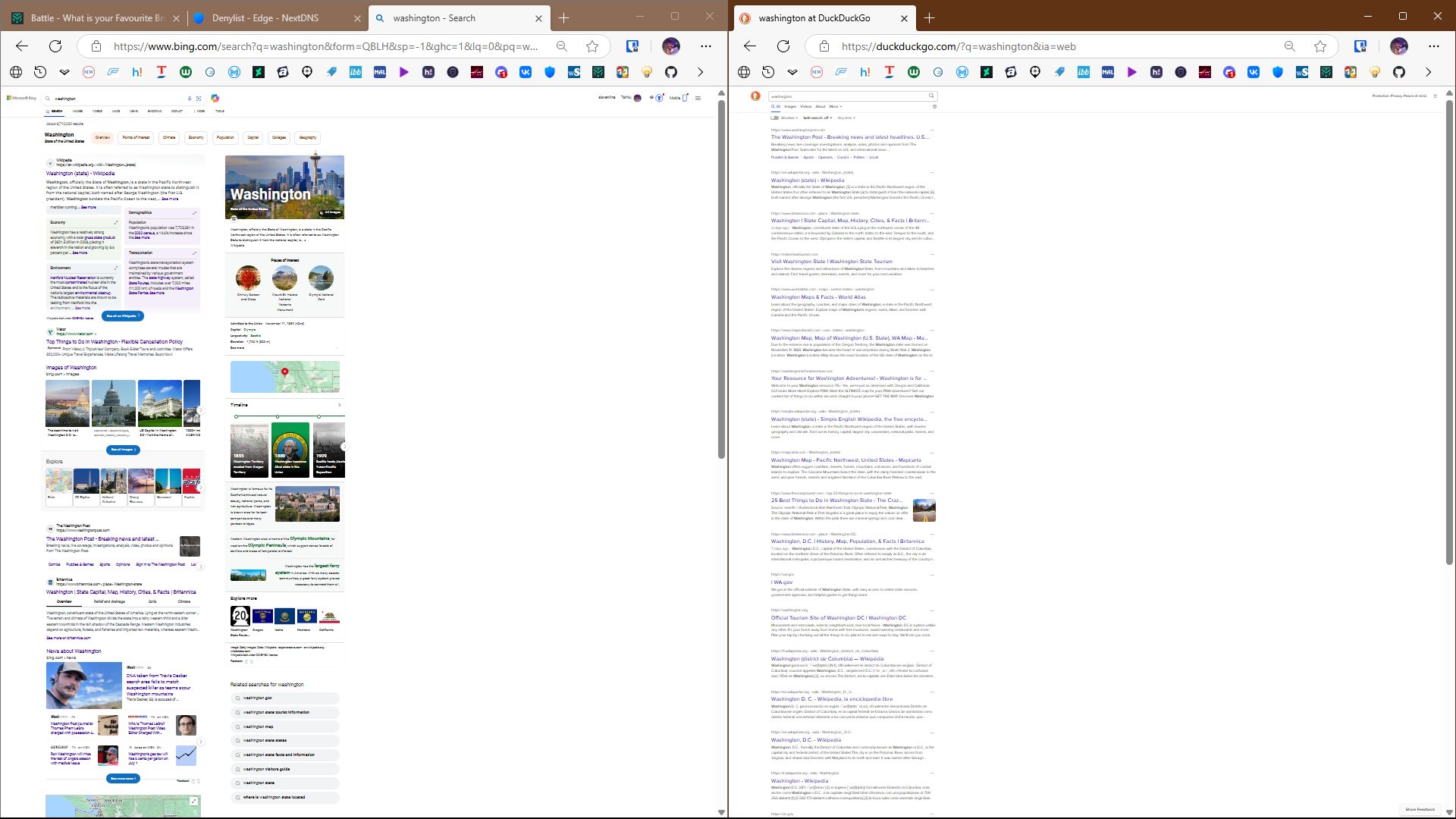Favorite the Bing page with star icon

click(x=592, y=46)
